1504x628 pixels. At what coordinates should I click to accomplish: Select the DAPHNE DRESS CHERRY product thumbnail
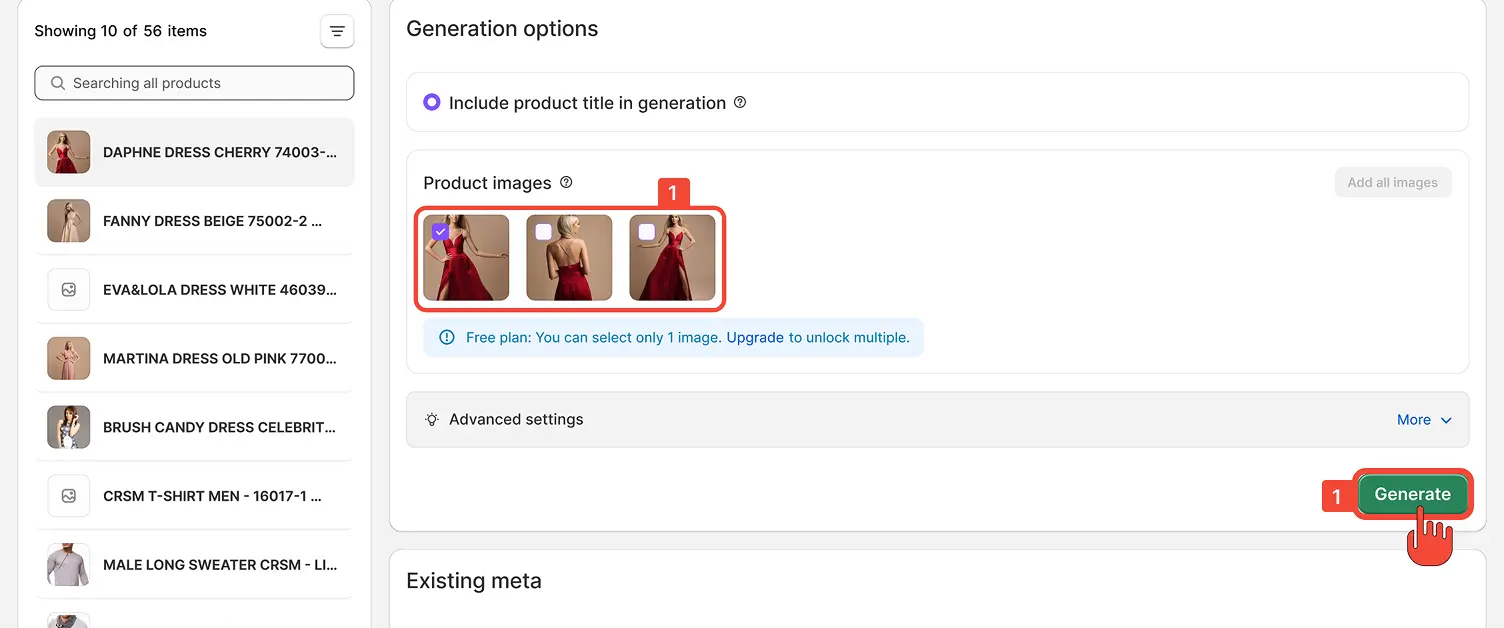point(68,152)
